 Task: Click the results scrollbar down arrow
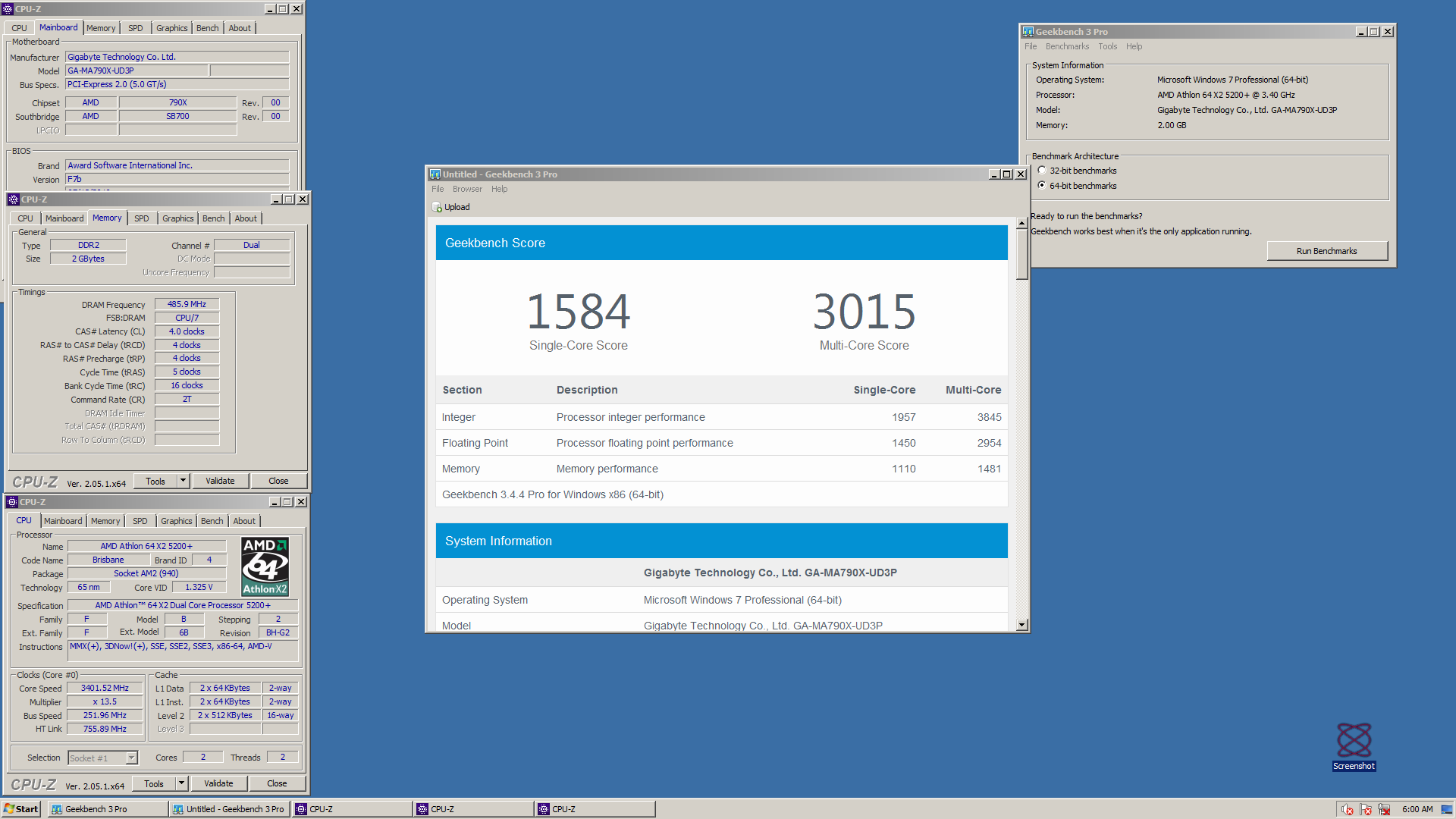tap(1021, 625)
